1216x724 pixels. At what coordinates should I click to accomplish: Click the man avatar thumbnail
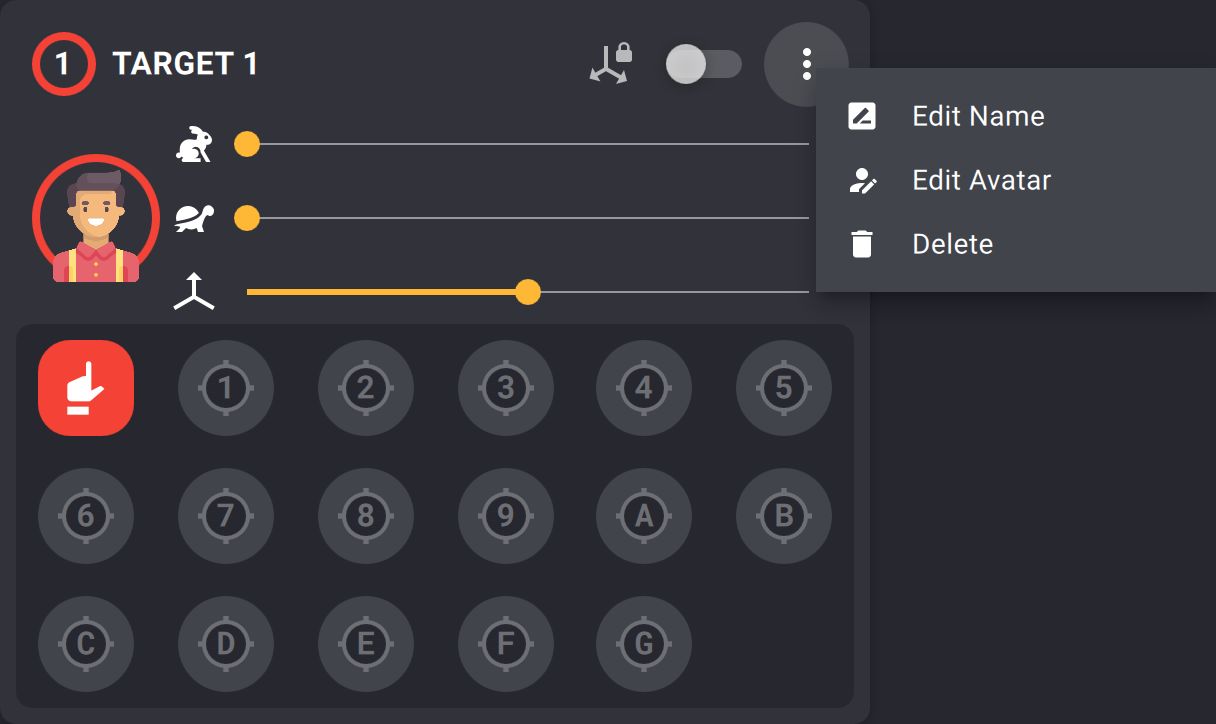point(96,219)
